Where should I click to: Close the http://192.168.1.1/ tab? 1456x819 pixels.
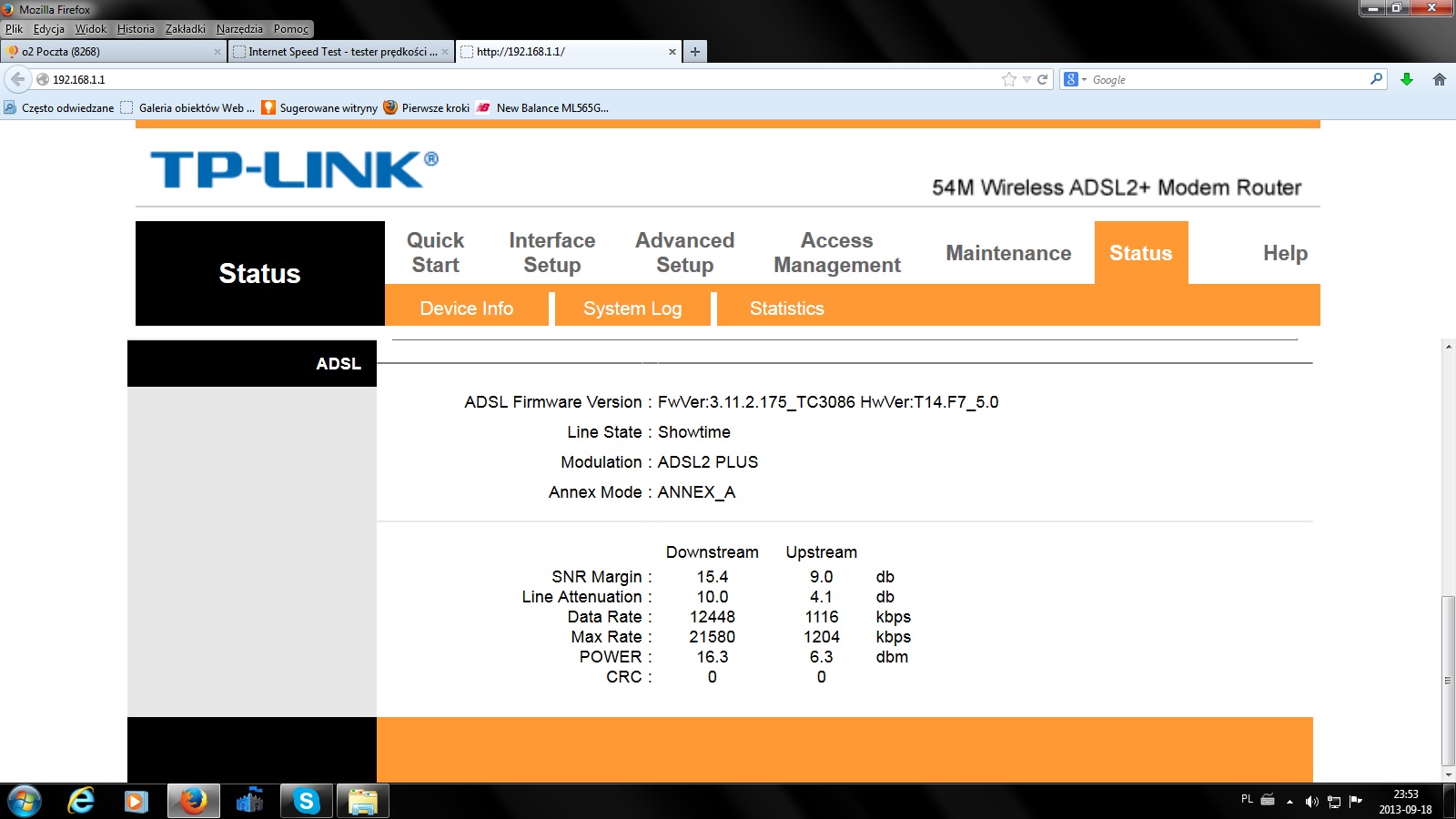tap(672, 52)
